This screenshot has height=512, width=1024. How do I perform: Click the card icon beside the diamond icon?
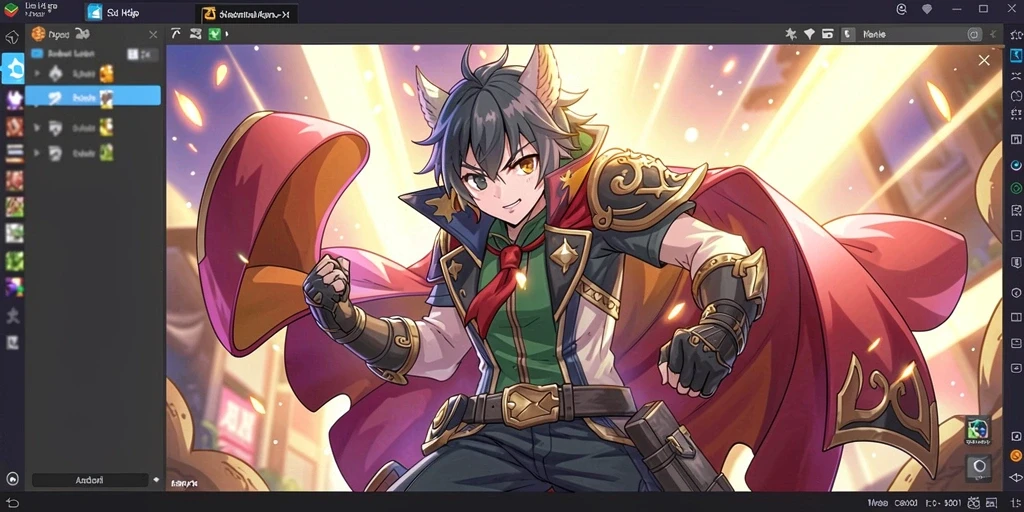point(827,34)
